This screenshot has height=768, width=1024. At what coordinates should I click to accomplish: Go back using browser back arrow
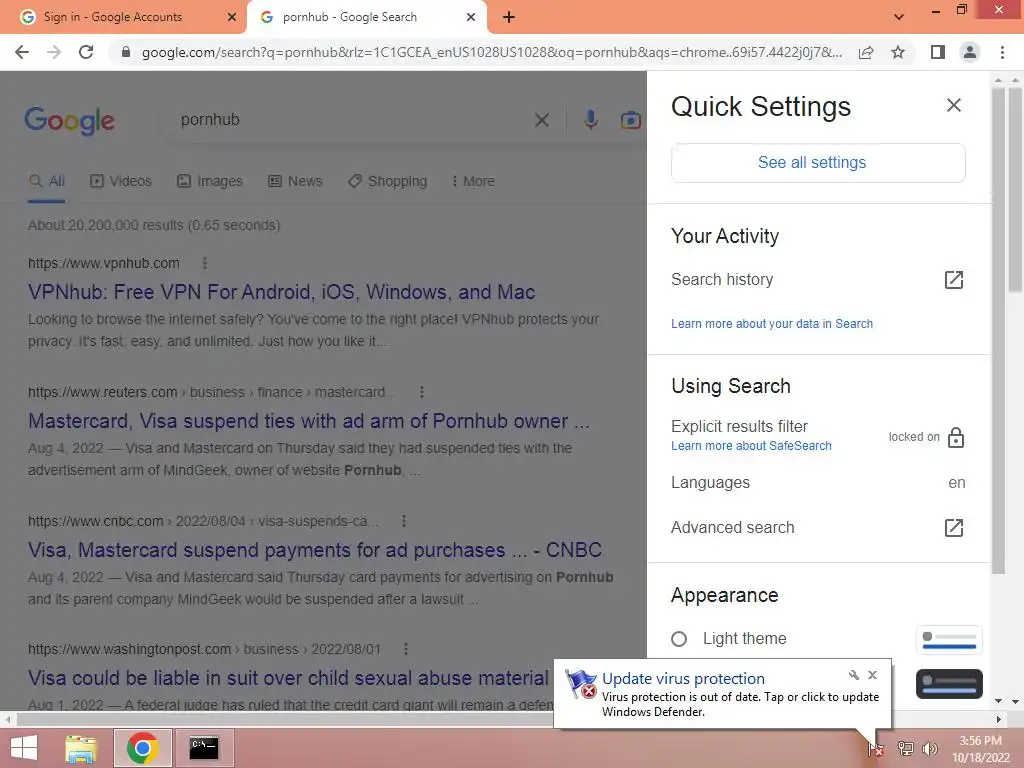click(22, 52)
